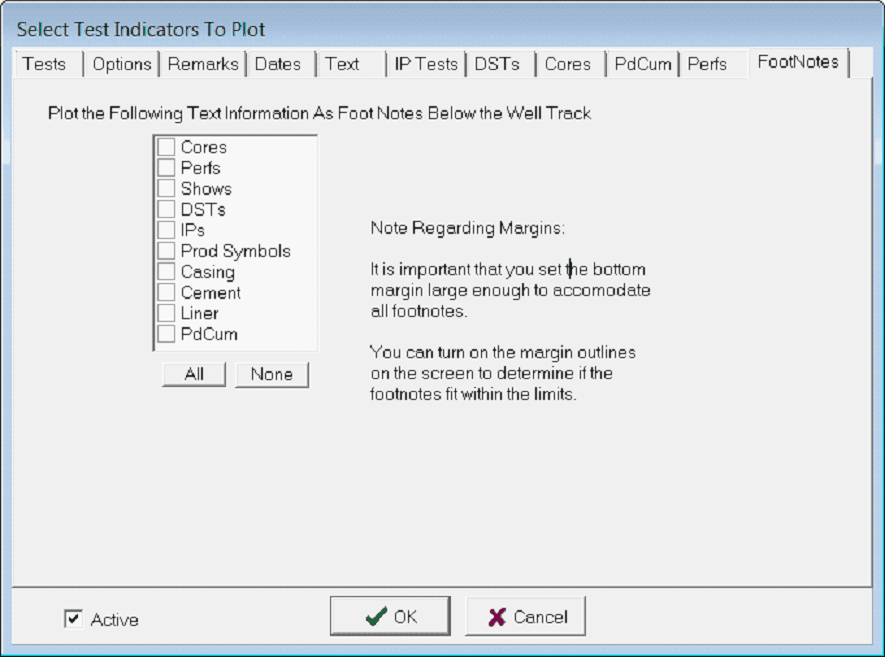Image resolution: width=886 pixels, height=658 pixels.
Task: Check the Perfs footnote option
Action: (x=166, y=168)
